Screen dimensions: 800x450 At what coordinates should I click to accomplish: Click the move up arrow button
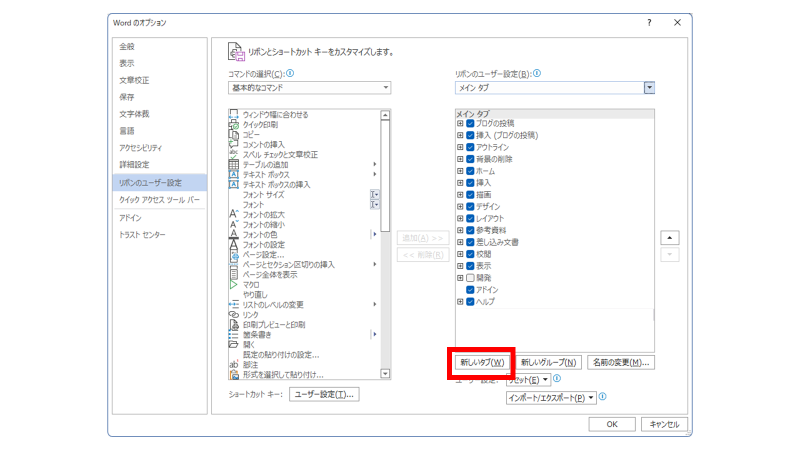669,238
